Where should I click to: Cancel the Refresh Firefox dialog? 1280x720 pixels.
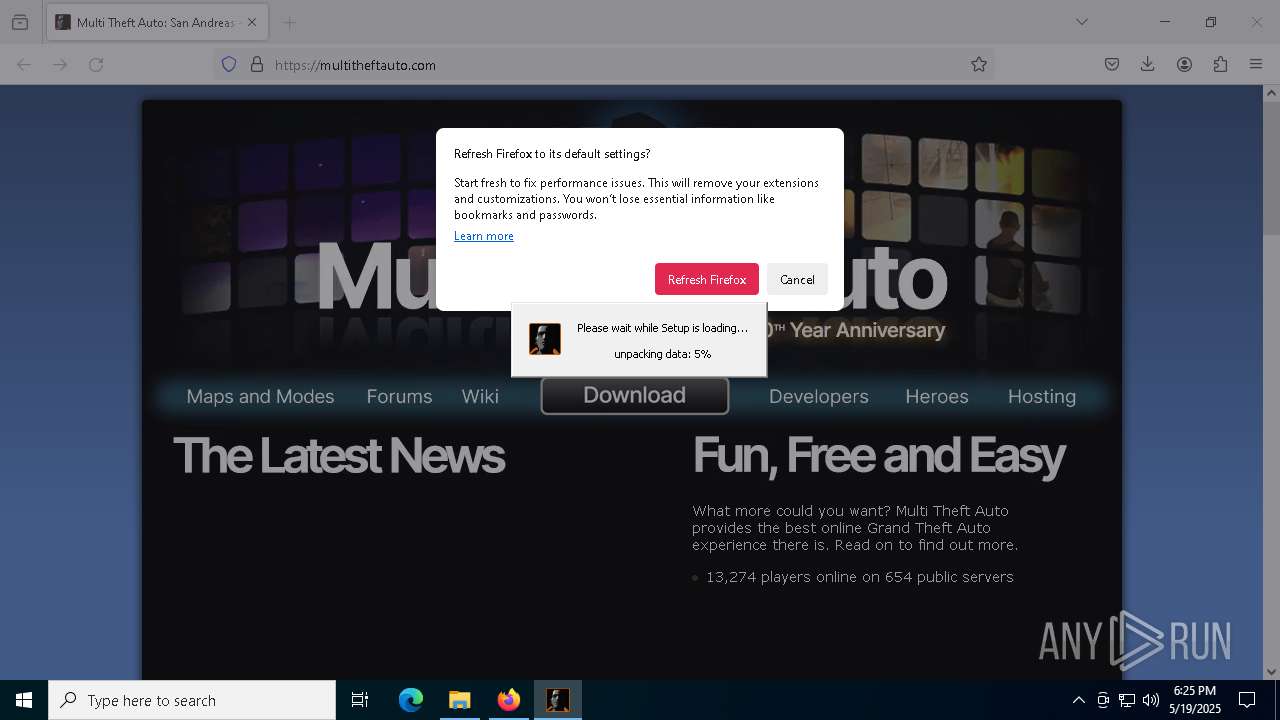[797, 279]
